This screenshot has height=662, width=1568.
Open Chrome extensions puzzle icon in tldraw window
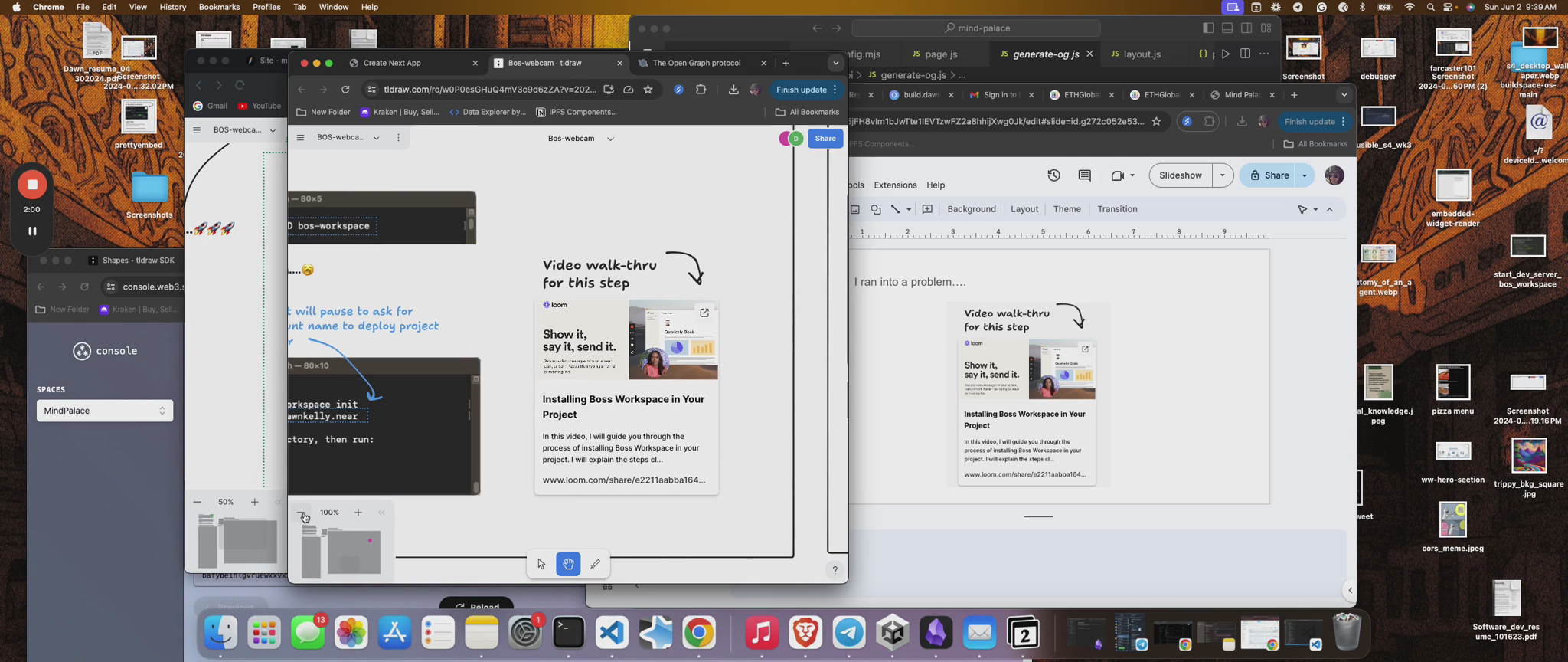tap(701, 90)
